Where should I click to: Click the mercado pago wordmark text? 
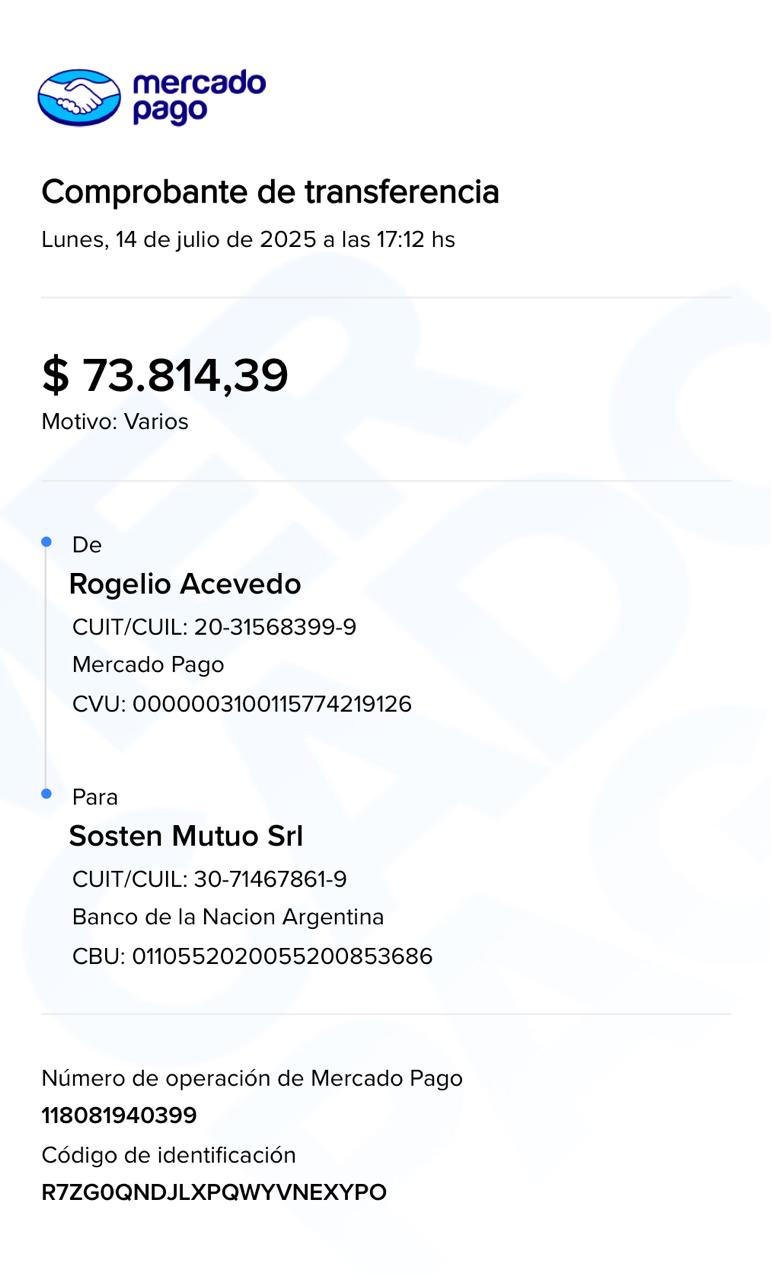198,97
